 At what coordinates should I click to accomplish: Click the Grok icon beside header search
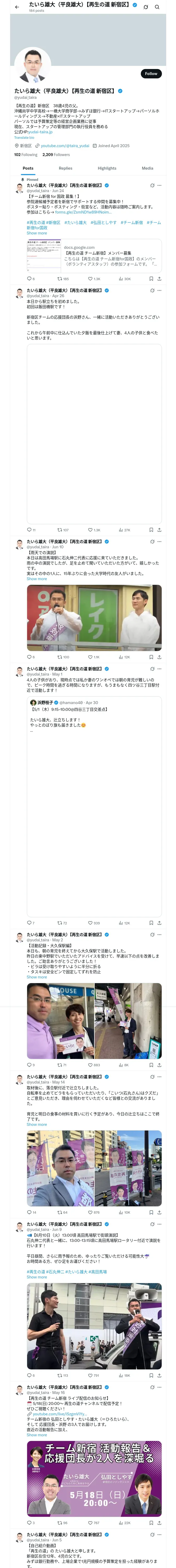click(146, 7)
